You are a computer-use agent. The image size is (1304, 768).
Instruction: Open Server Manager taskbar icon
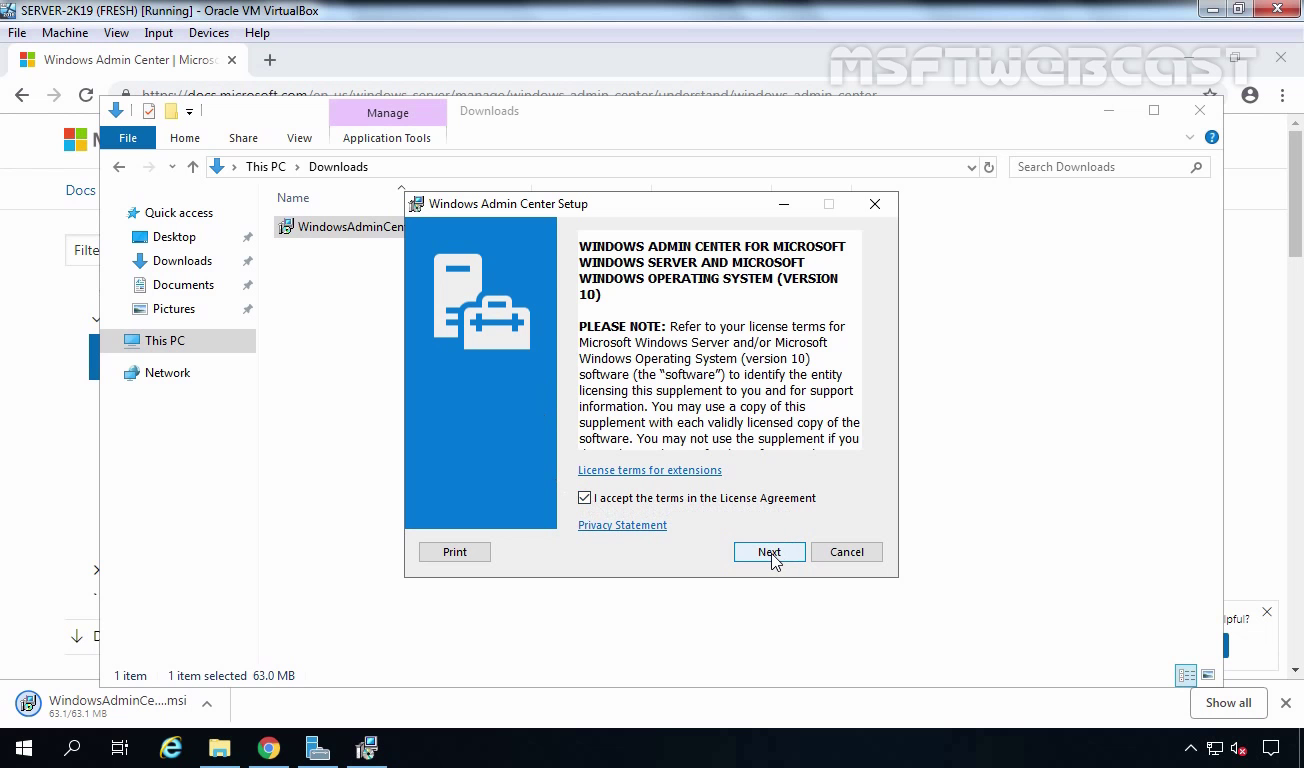tap(318, 748)
